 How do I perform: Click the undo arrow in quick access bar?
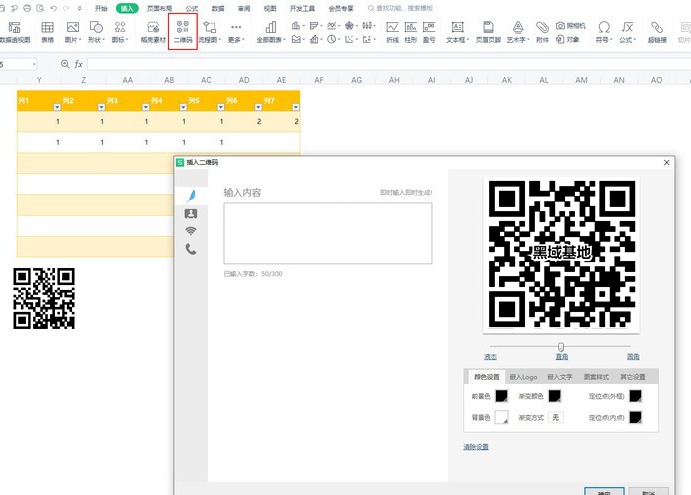pos(53,8)
